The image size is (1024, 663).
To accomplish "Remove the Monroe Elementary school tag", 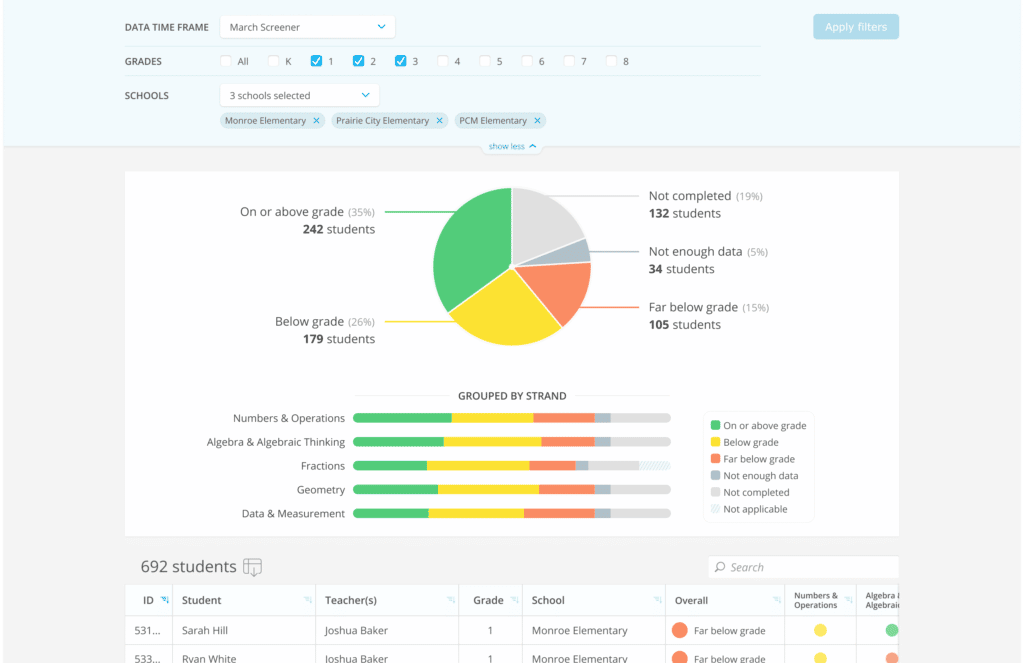I will tap(318, 120).
